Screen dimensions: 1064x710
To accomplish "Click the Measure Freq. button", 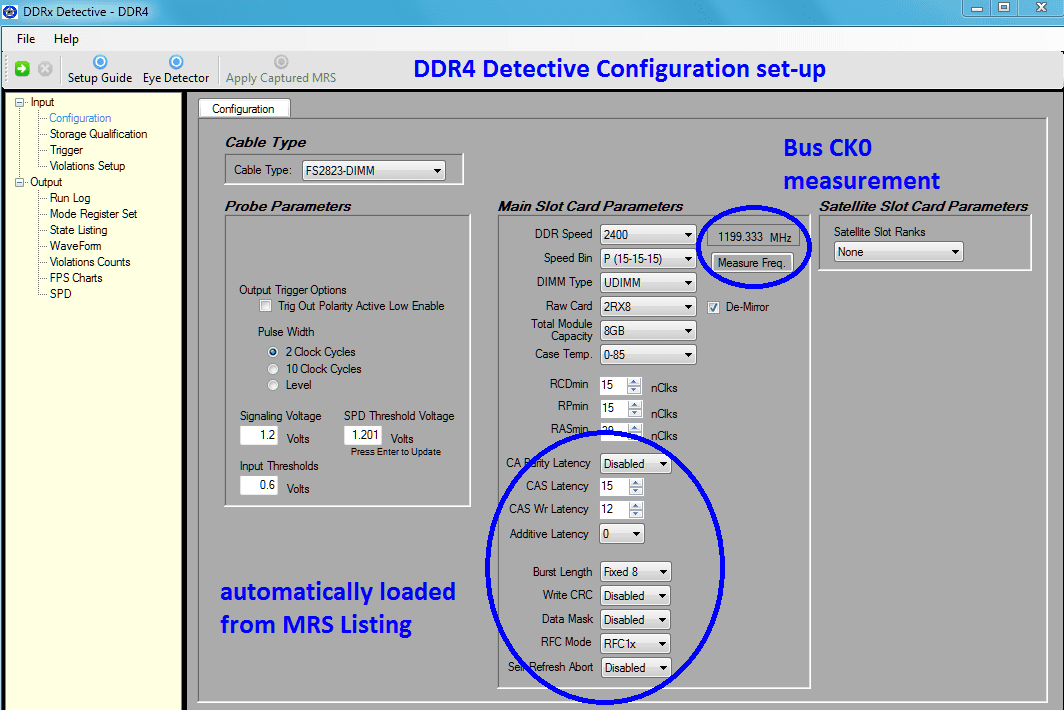I will click(751, 263).
